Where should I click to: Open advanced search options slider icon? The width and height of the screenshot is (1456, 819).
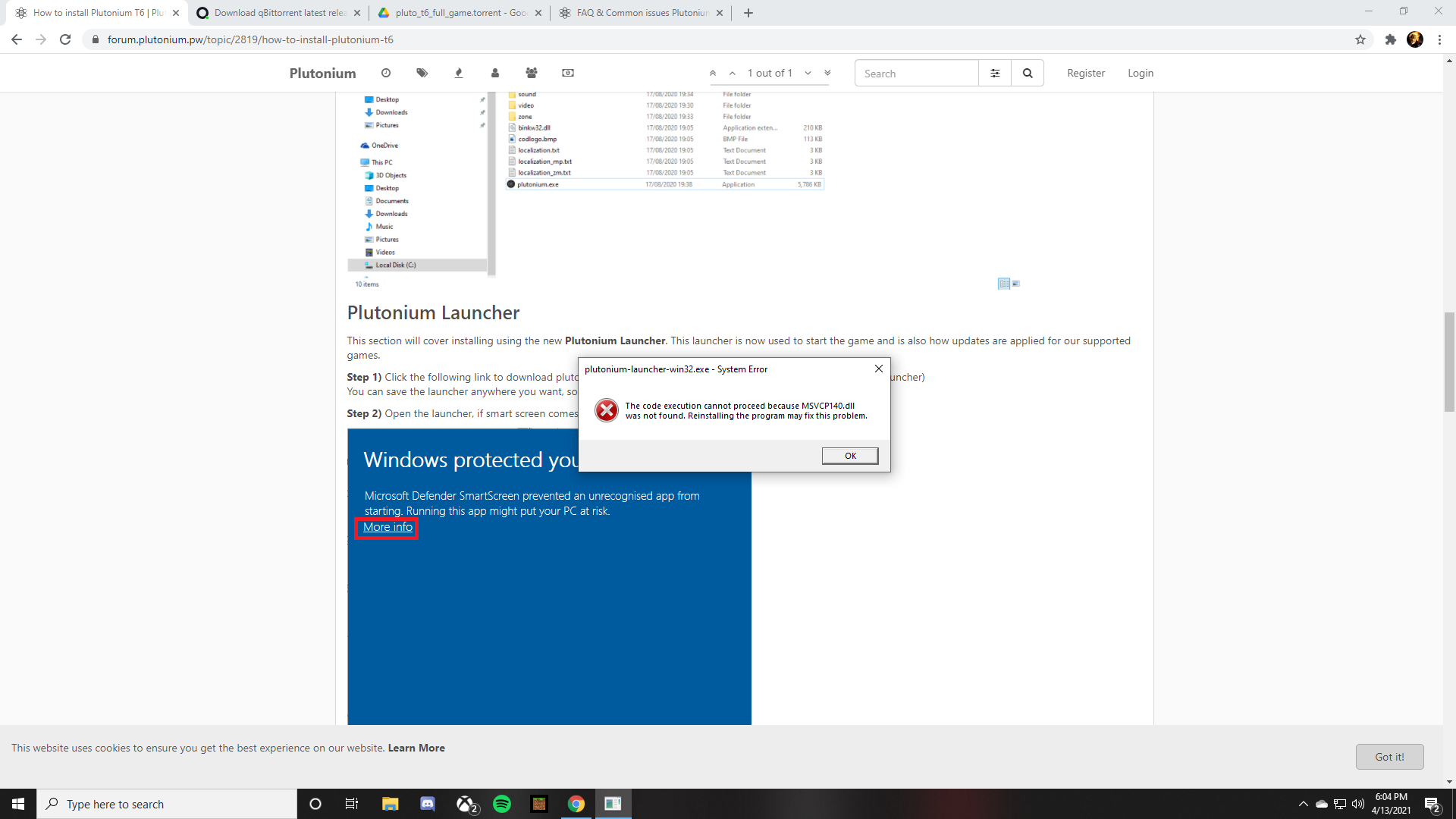[995, 73]
